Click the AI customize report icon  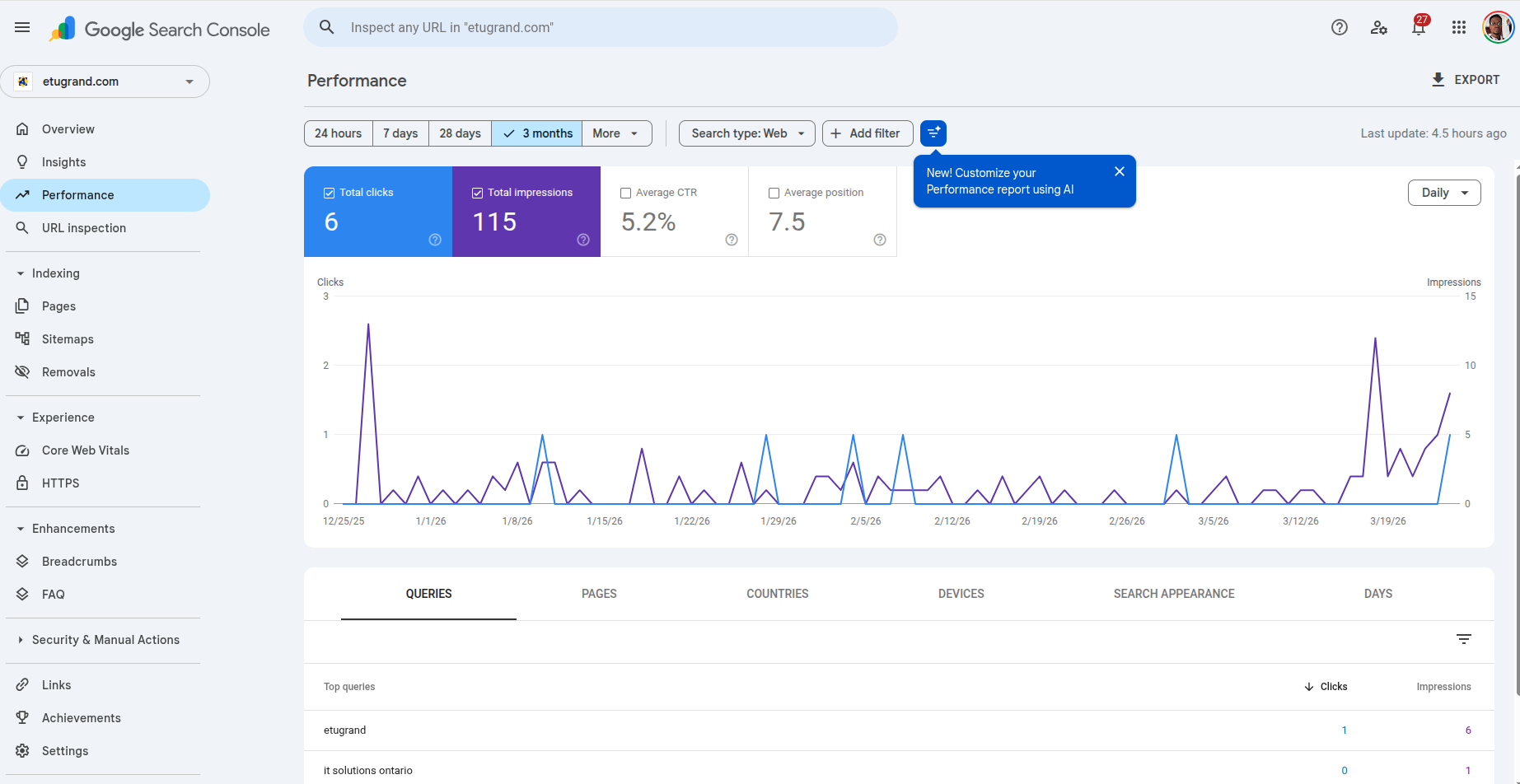coord(933,133)
